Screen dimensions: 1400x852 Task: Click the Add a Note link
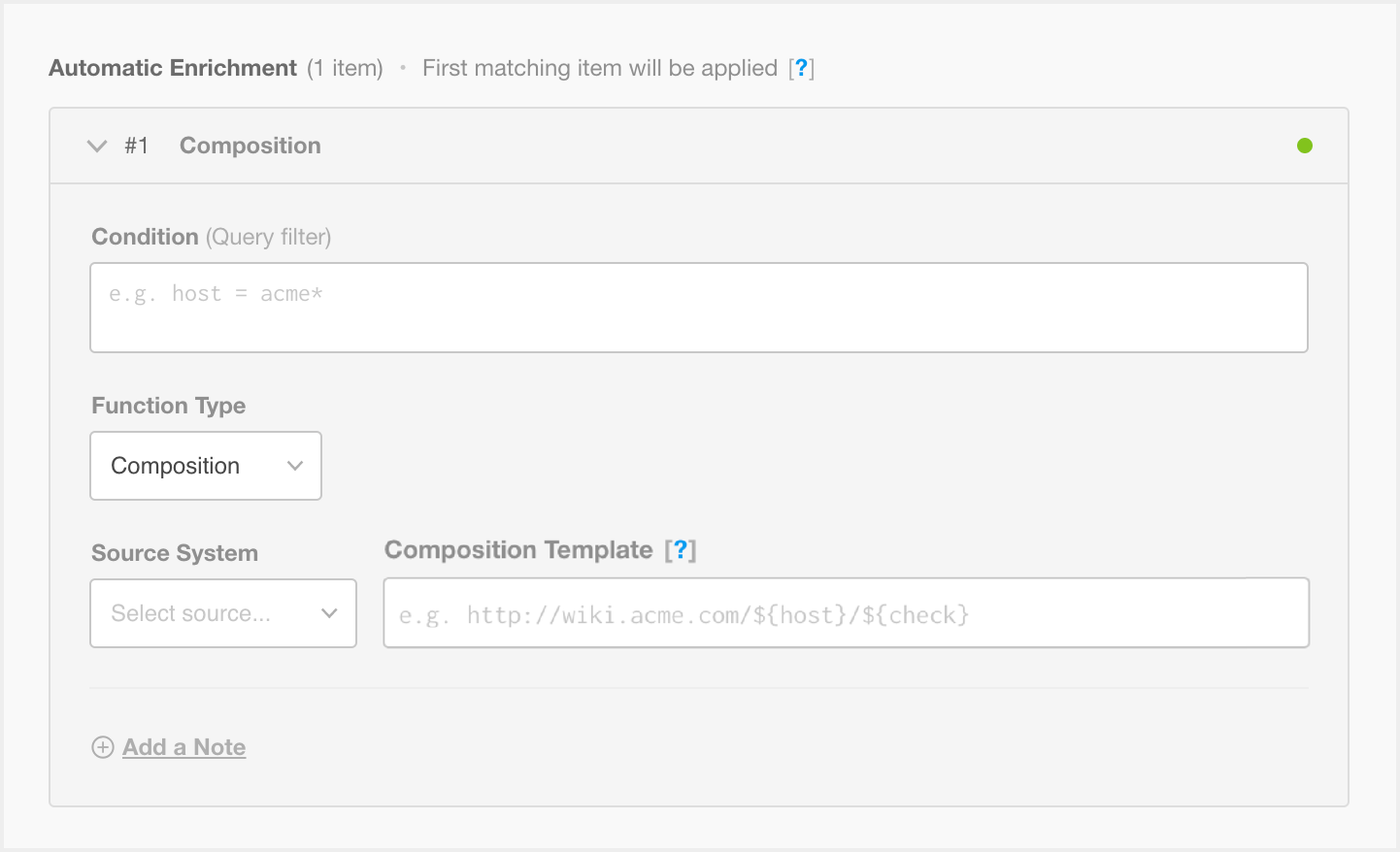(x=183, y=747)
